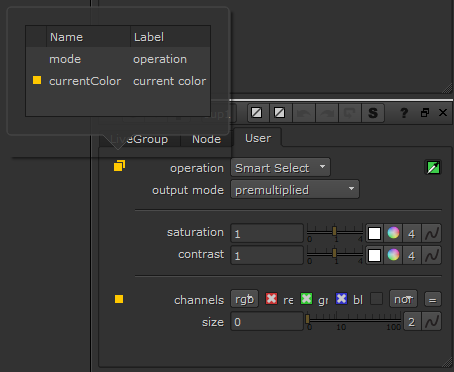Open saturation color wheel picker
Image resolution: width=454 pixels, height=372 pixels.
coord(393,233)
